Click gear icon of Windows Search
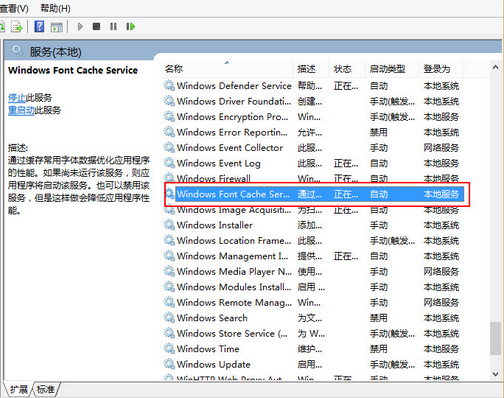Viewport: 504px width, 398px height. tap(169, 318)
